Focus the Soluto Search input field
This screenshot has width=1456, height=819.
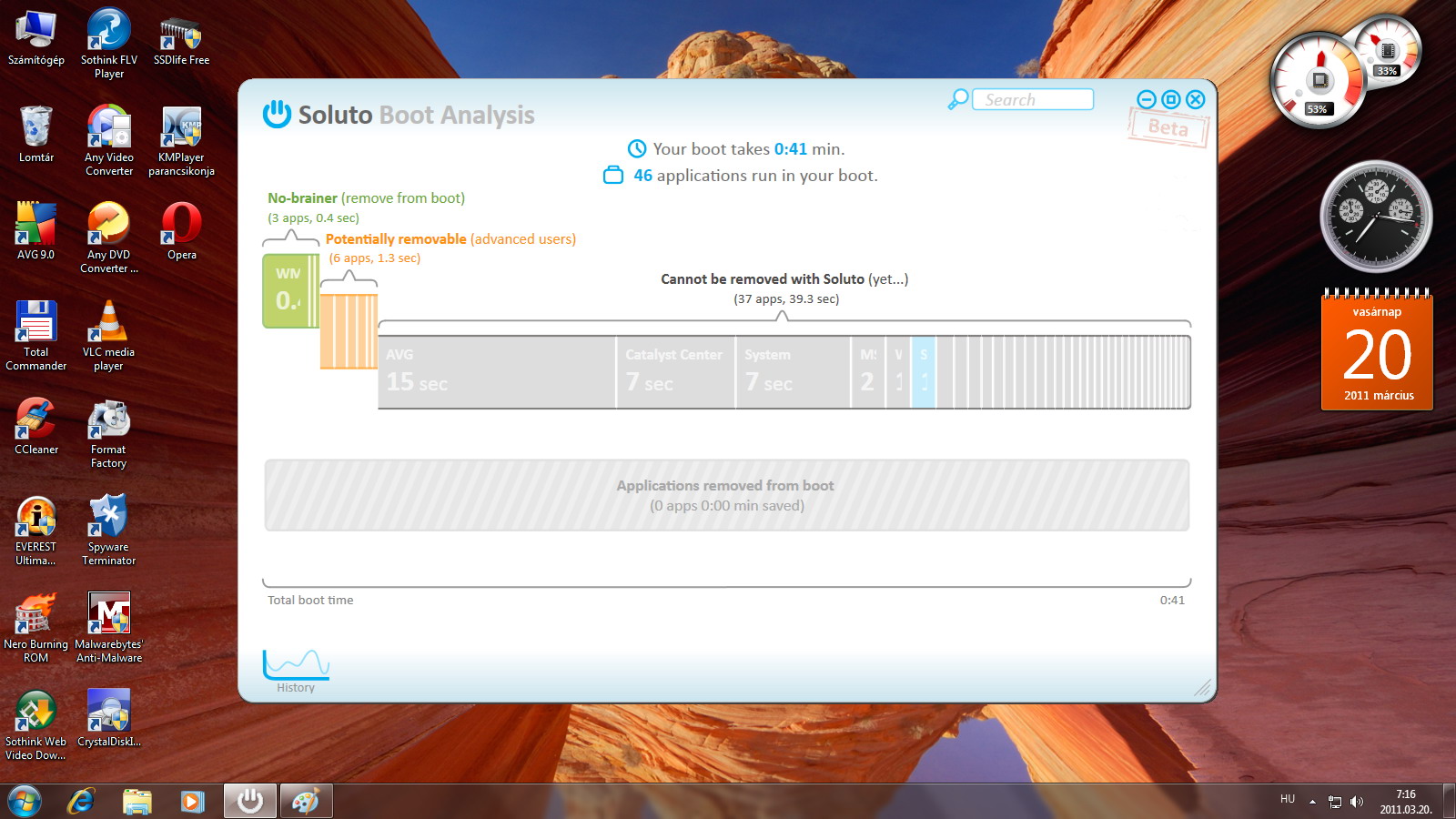point(1033,99)
